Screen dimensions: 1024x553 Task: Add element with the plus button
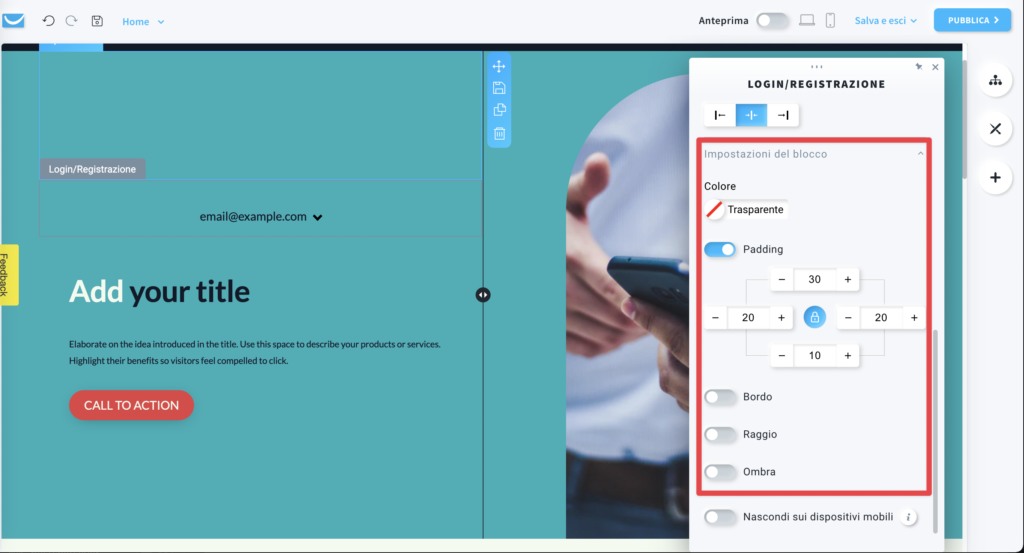click(995, 178)
